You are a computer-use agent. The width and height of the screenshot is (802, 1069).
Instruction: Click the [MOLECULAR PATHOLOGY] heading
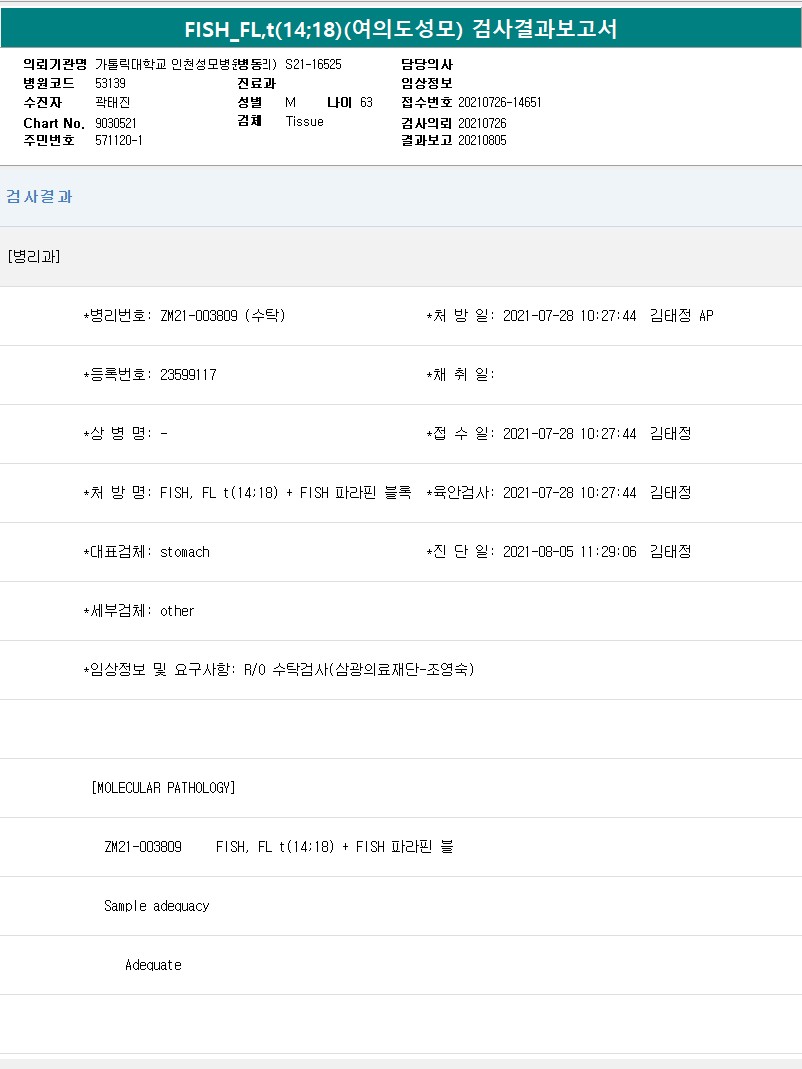click(163, 787)
